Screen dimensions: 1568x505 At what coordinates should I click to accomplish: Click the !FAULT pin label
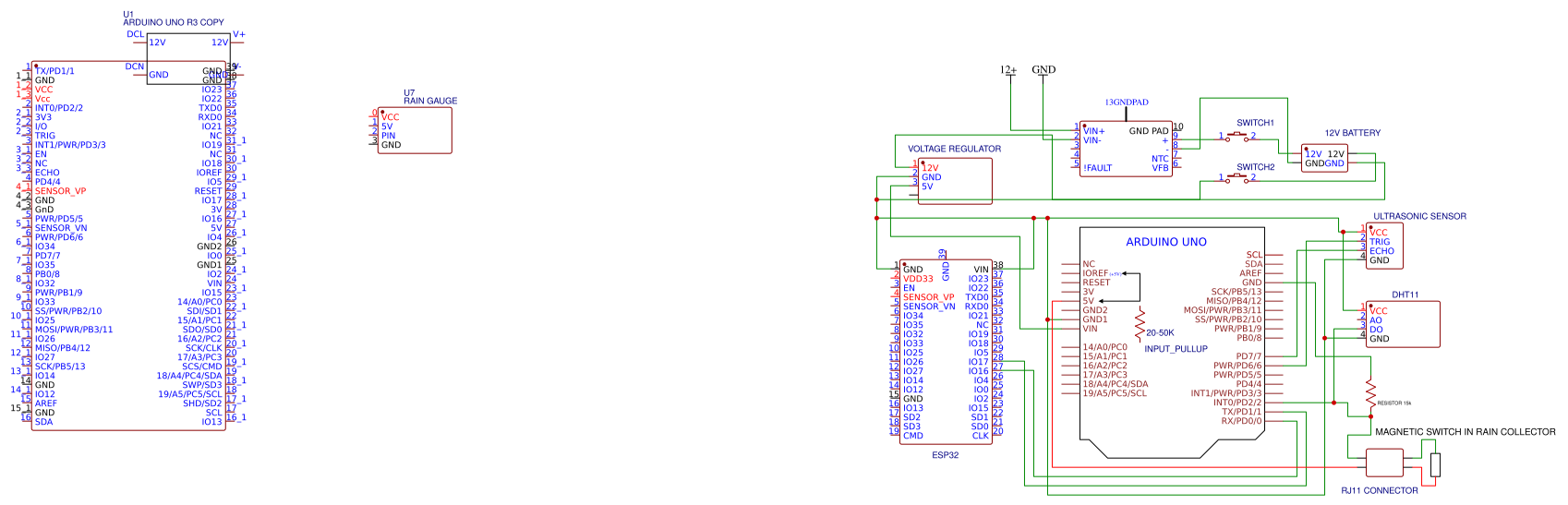click(x=1097, y=168)
